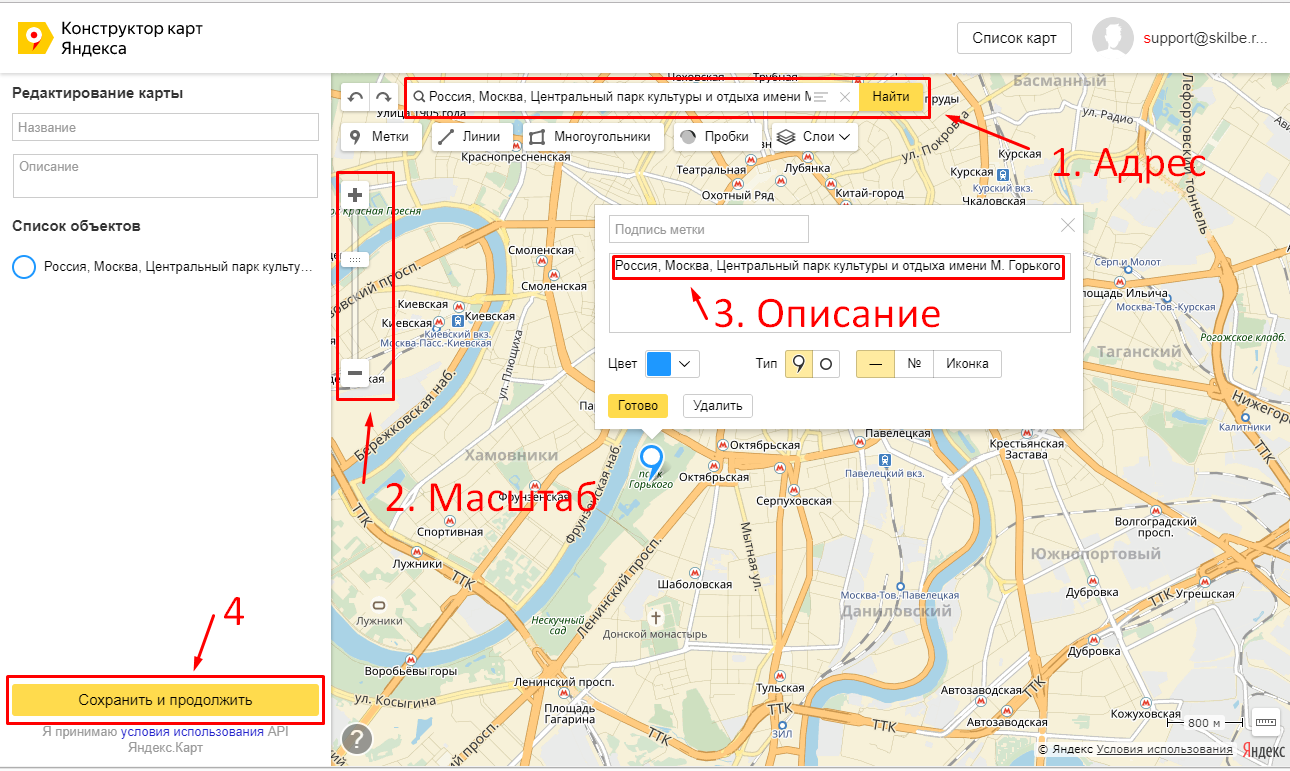Click the undo arrow icon
The width and height of the screenshot is (1290, 771).
click(355, 98)
